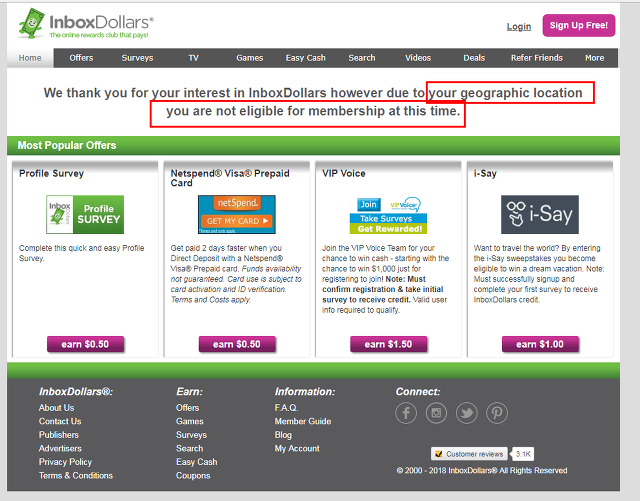Screen dimensions: 640x501
Task: Click earn $0.50 under Netspend card
Action: pyautogui.click(x=237, y=344)
